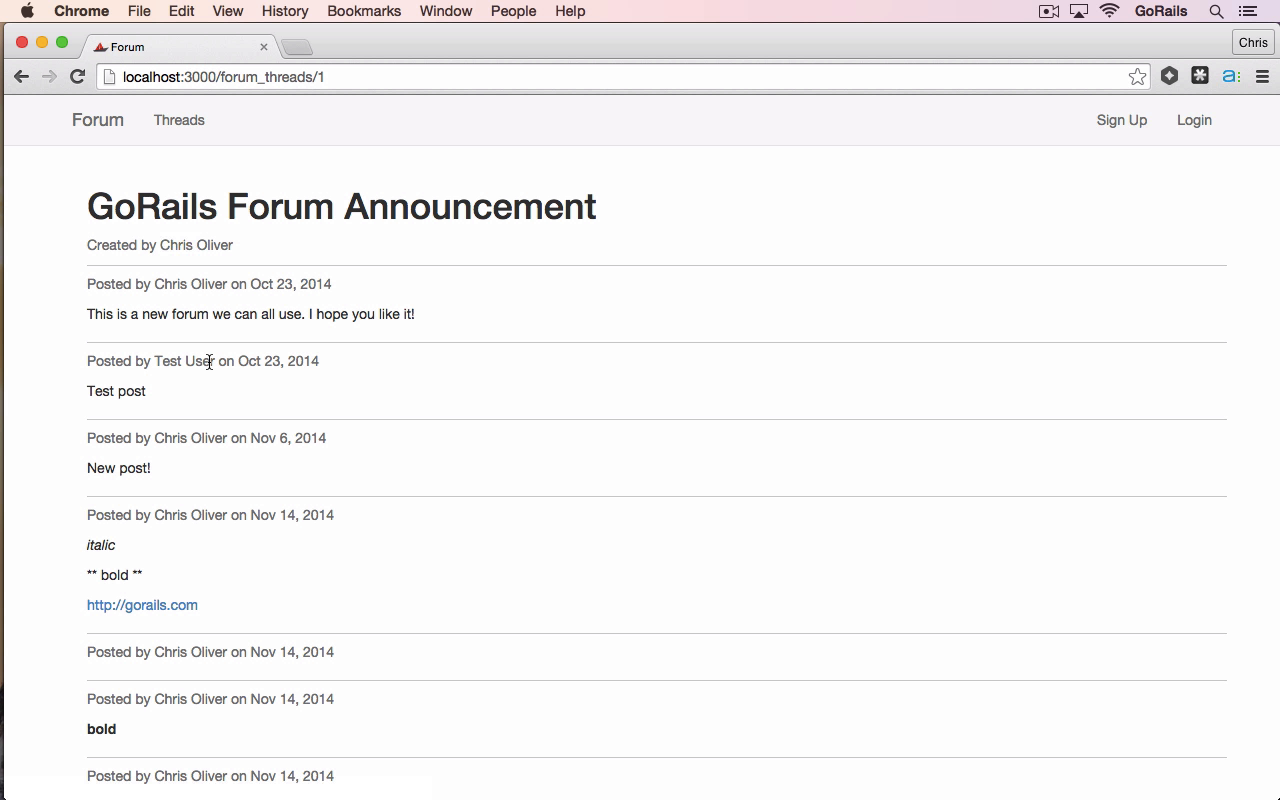1280x800 pixels.
Task: Bookmark this page with the star icon
Action: coord(1137,77)
